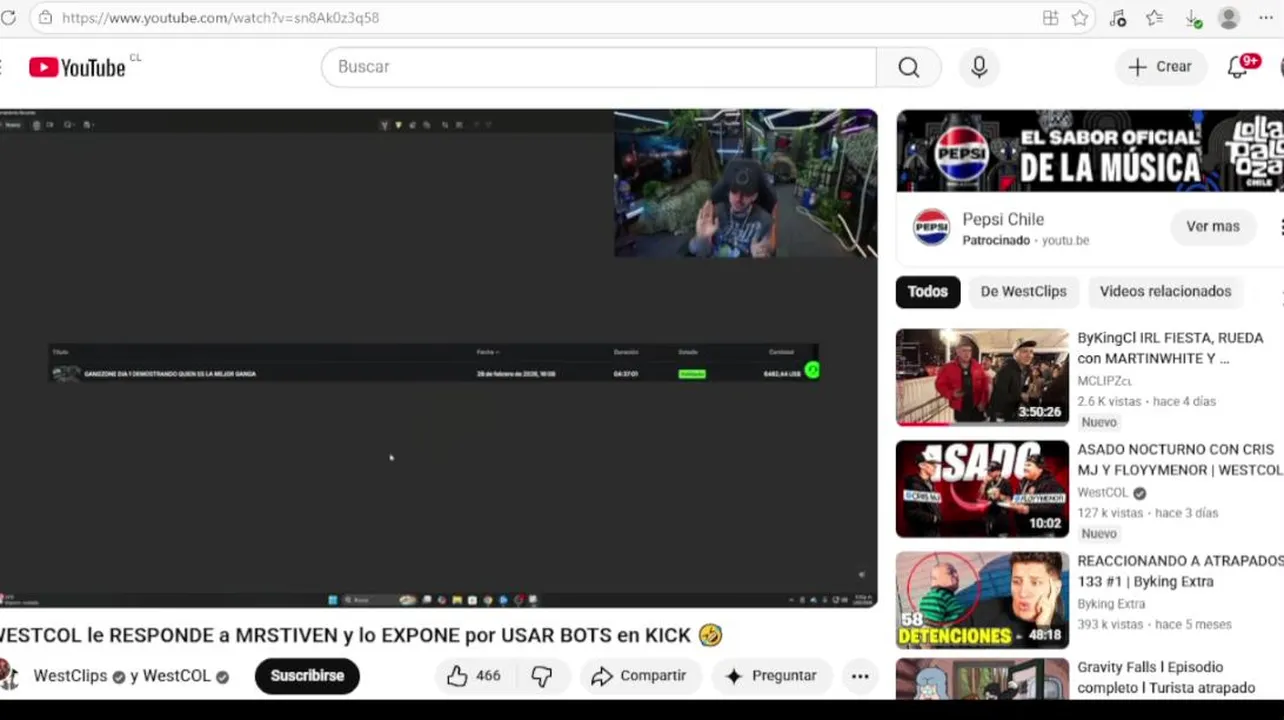Open WestClips channel name link
This screenshot has width=1284, height=720.
70,676
